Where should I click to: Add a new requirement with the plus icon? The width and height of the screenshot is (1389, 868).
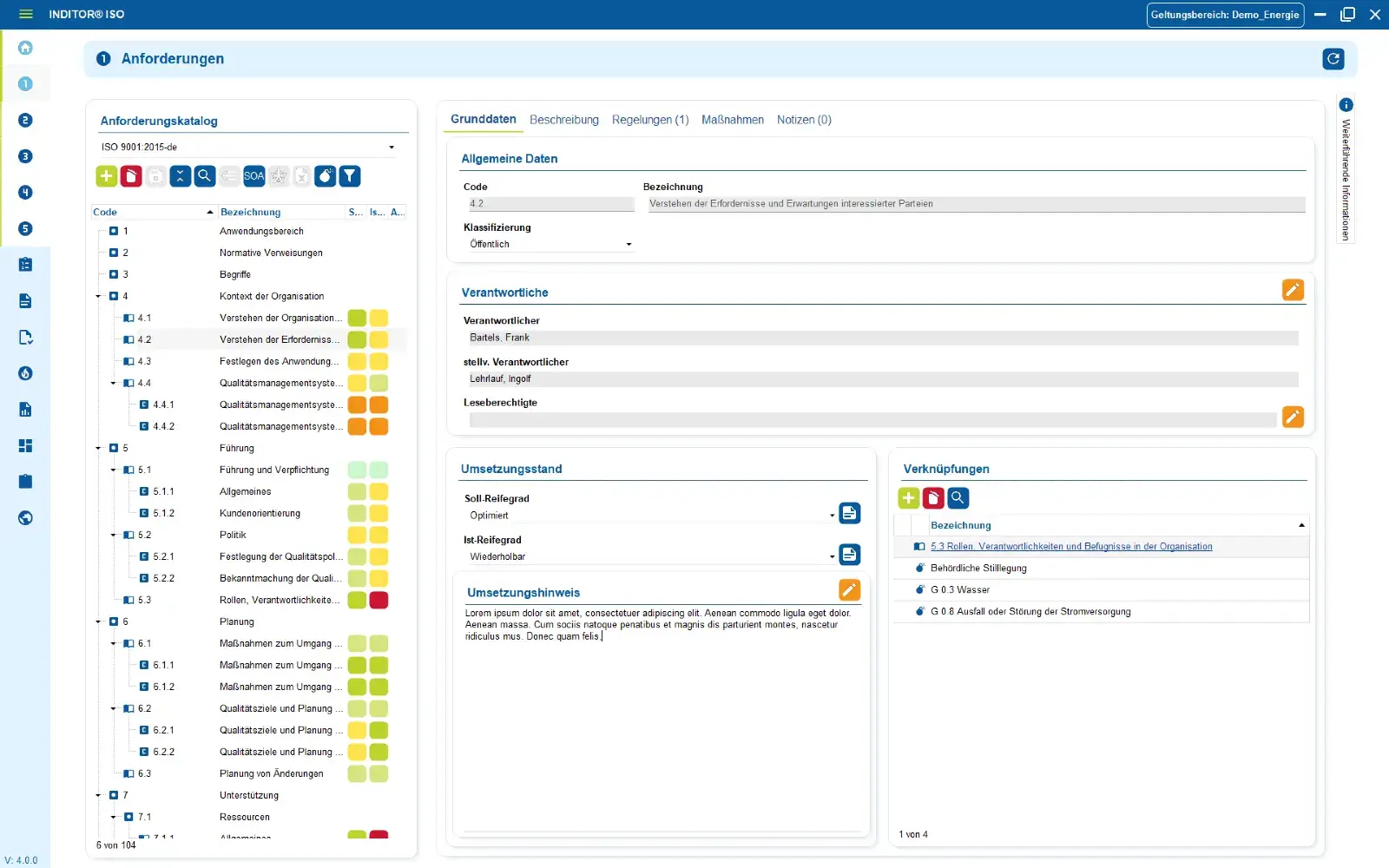pyautogui.click(x=106, y=175)
